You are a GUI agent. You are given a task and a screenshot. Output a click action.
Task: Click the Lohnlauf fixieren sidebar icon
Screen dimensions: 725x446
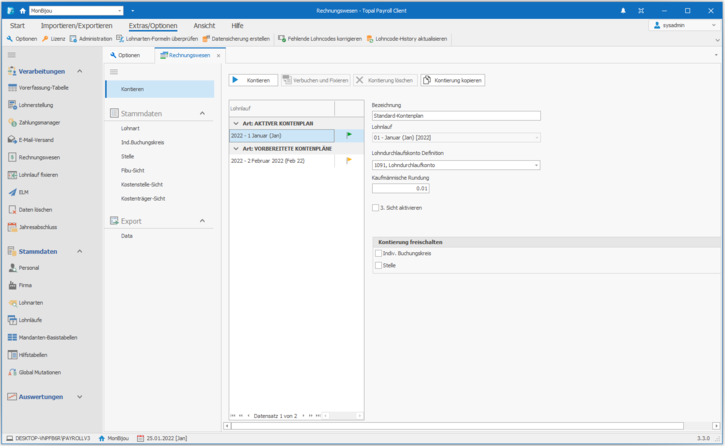[12, 174]
